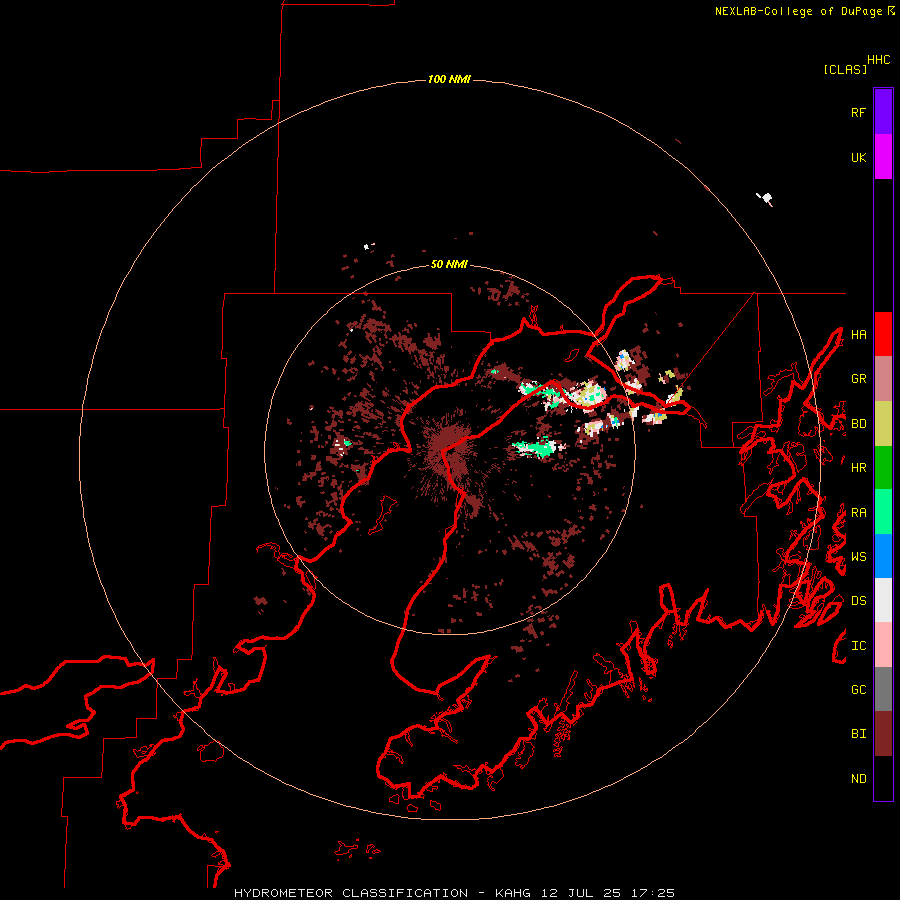Click the 'UK' legend label

pyautogui.click(x=858, y=158)
